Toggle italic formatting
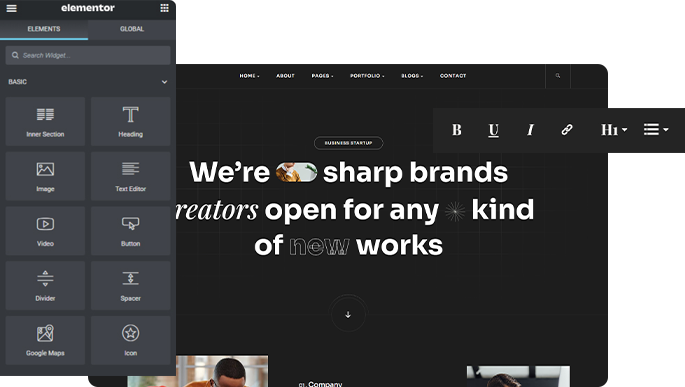685x387 pixels. [x=530, y=130]
